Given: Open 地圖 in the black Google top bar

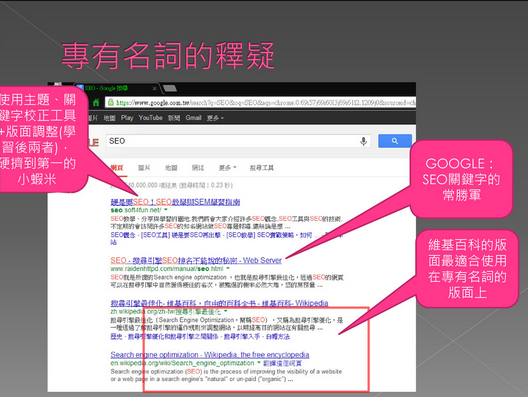Looking at the screenshot, I should click(109, 118).
